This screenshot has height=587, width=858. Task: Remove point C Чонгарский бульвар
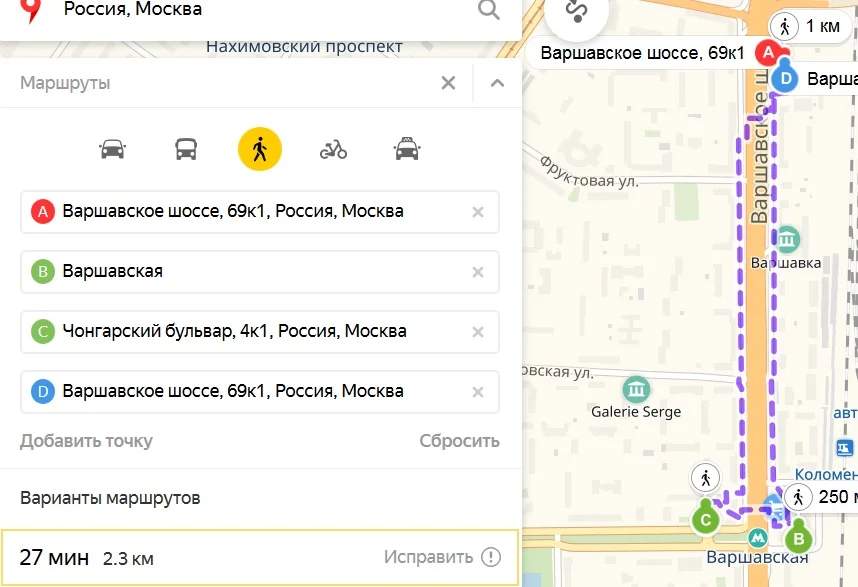[478, 332]
